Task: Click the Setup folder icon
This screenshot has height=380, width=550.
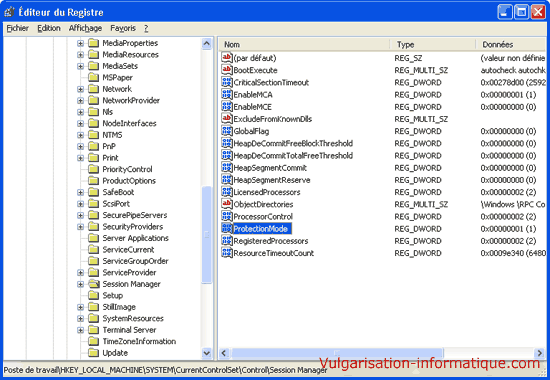Action: click(x=93, y=295)
